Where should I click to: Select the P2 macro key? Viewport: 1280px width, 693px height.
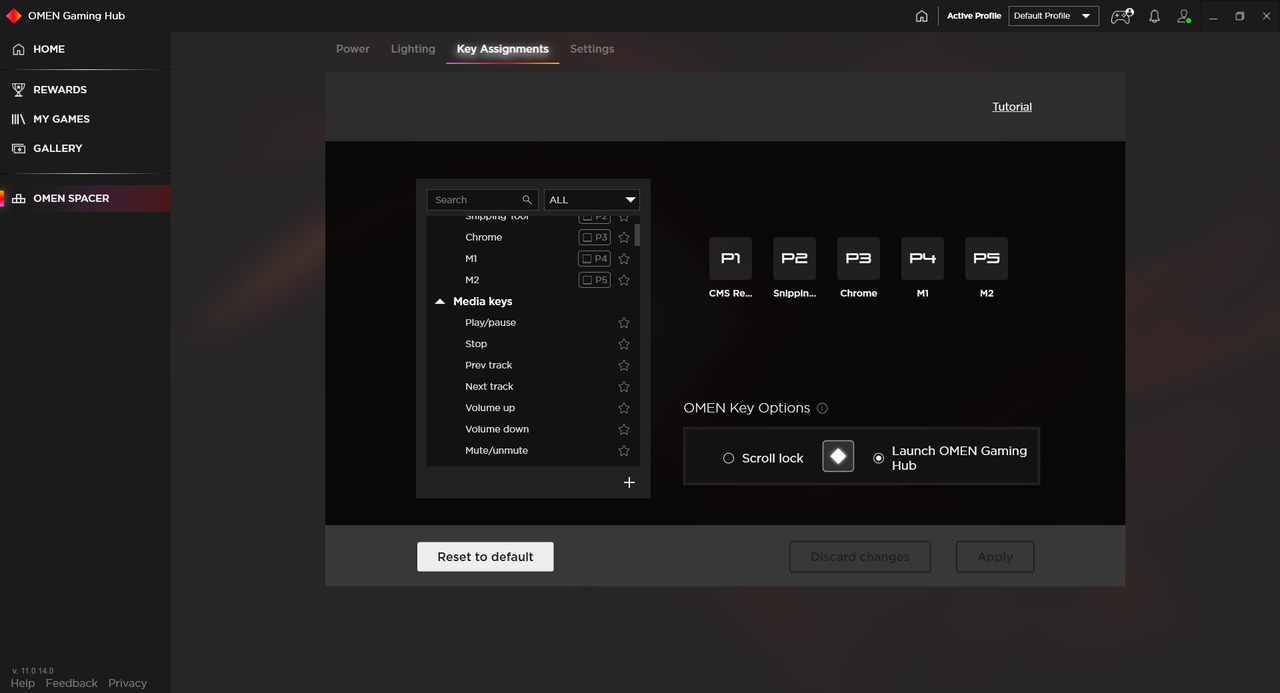pos(794,258)
